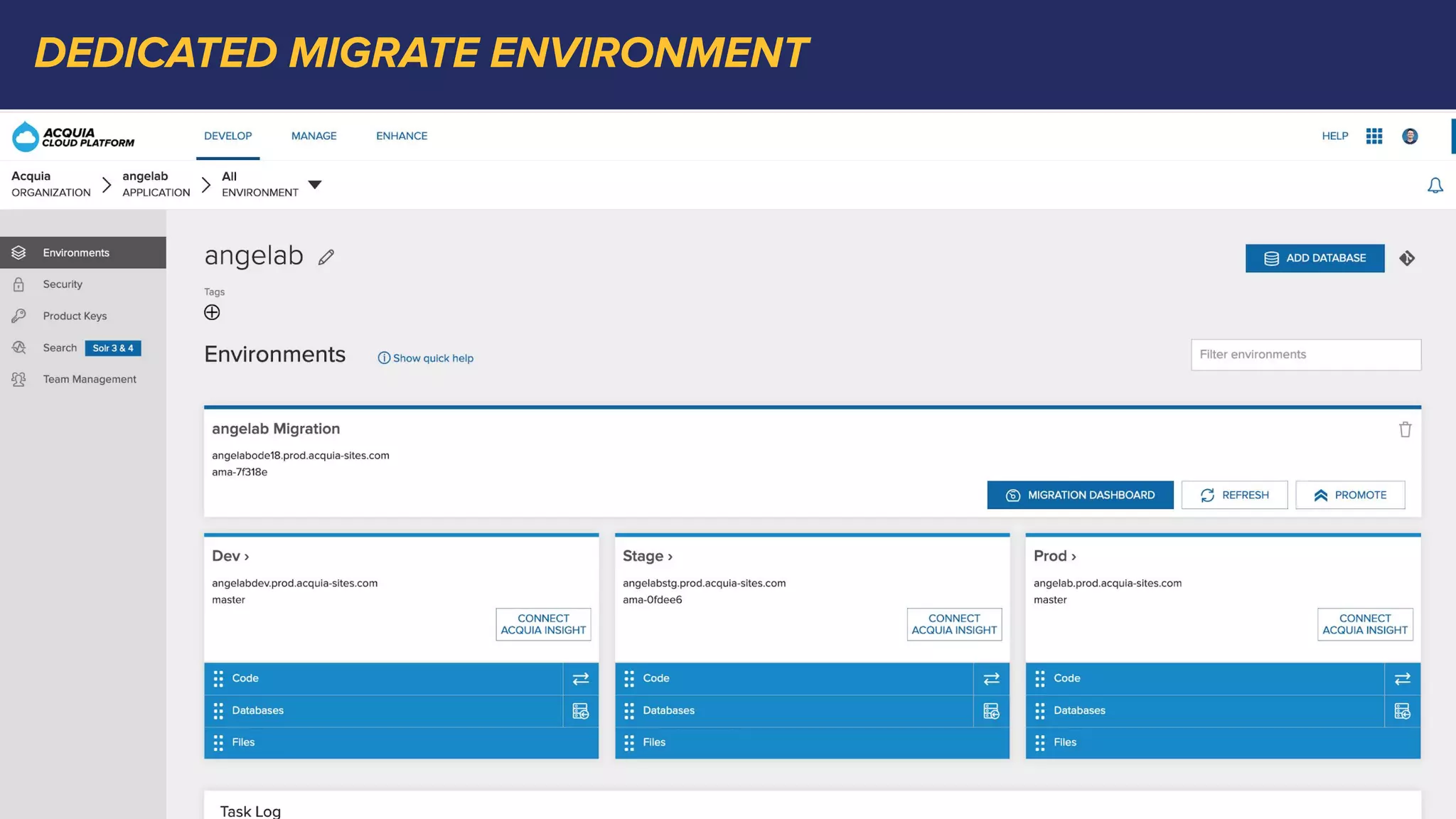Expand the Prod environment

(x=1055, y=556)
